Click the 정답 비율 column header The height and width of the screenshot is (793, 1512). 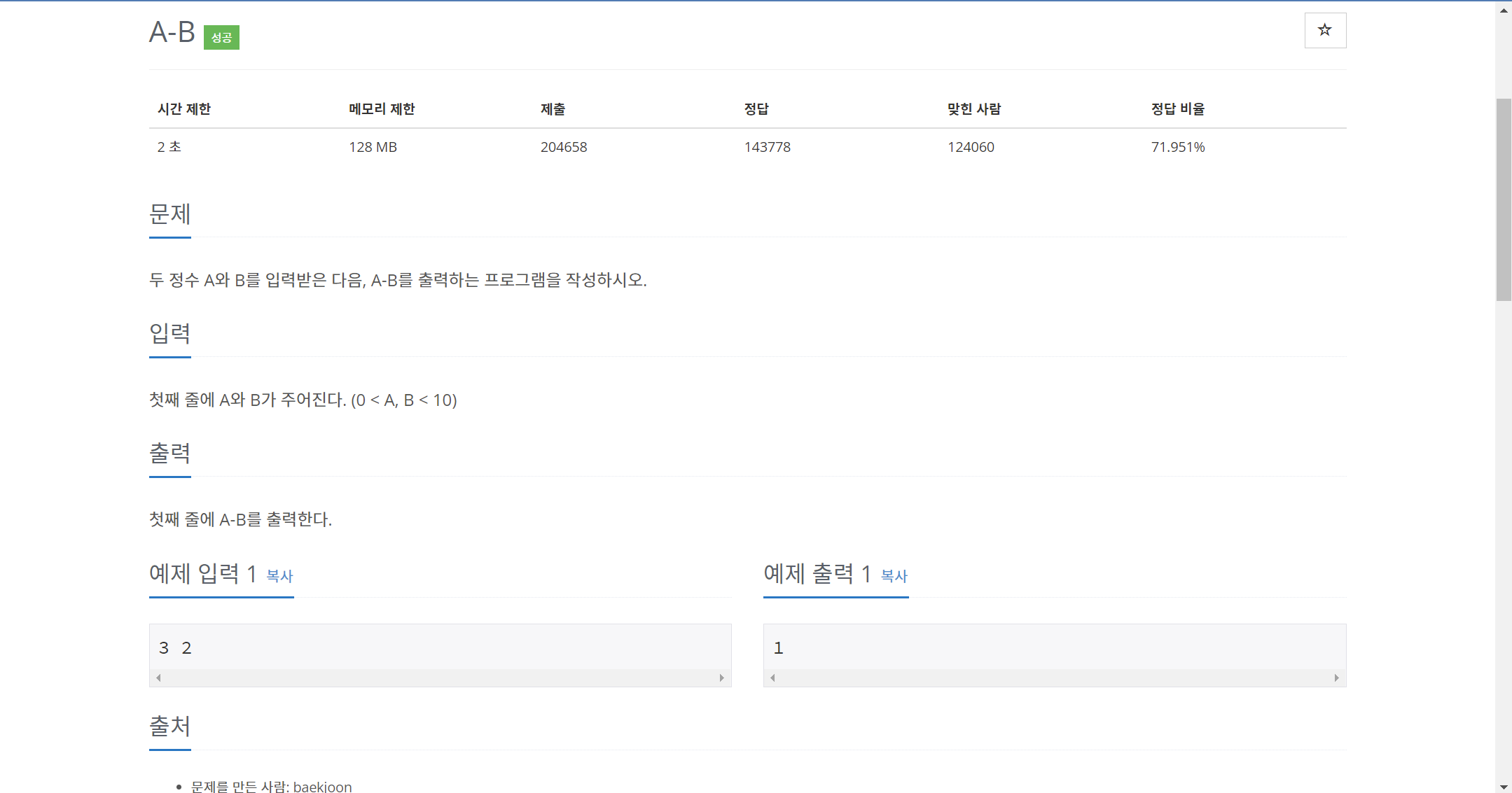point(1177,109)
